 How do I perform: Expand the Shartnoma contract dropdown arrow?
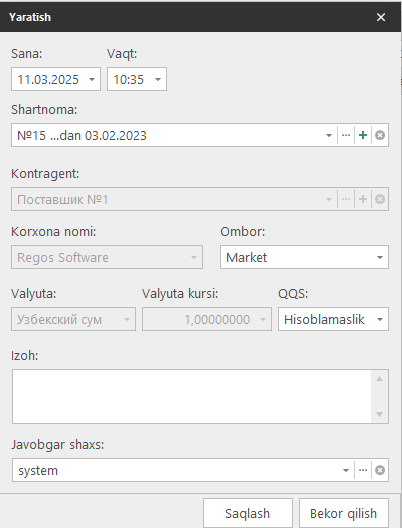click(329, 135)
